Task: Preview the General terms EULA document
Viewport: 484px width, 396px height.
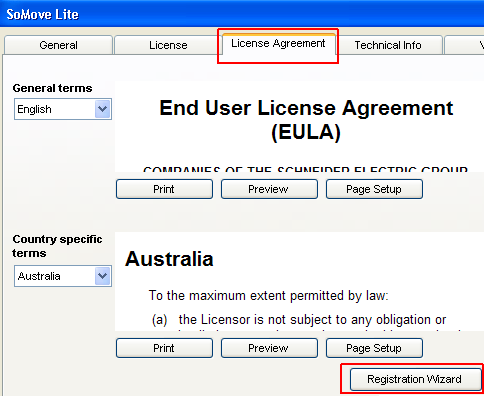Action: (269, 189)
